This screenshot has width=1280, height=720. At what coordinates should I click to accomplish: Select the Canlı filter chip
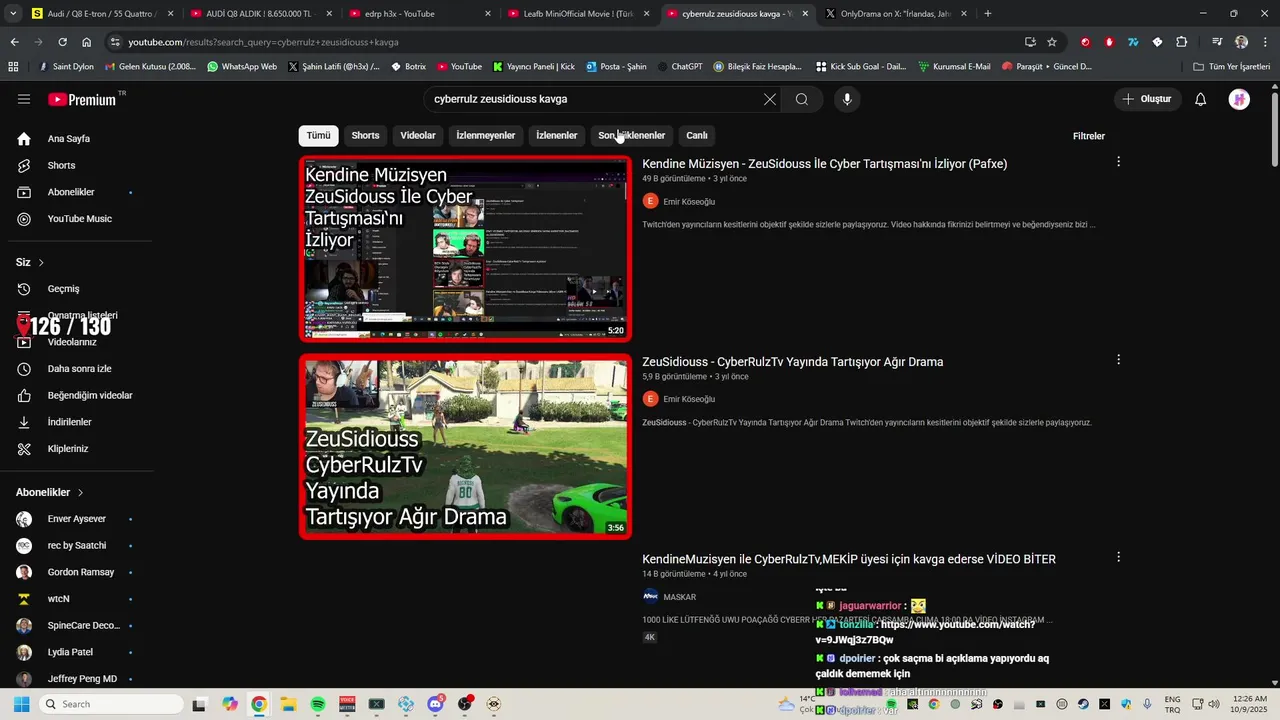(x=697, y=135)
